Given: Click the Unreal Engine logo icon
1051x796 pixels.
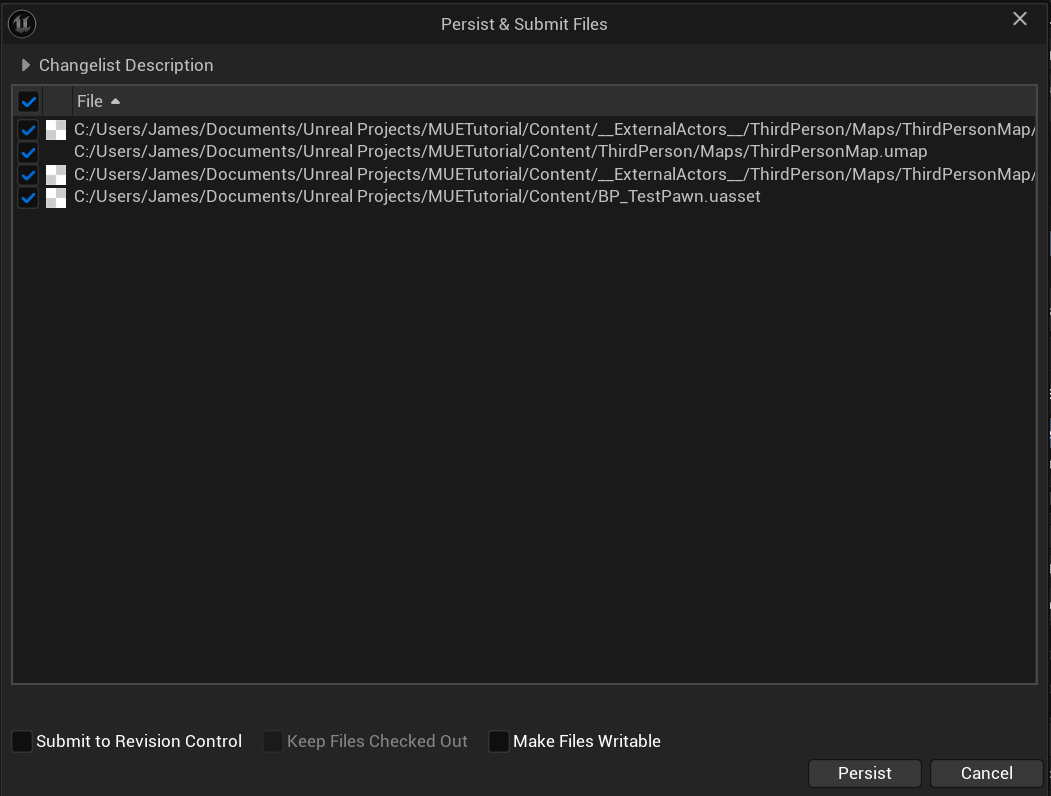Looking at the screenshot, I should 22,23.
